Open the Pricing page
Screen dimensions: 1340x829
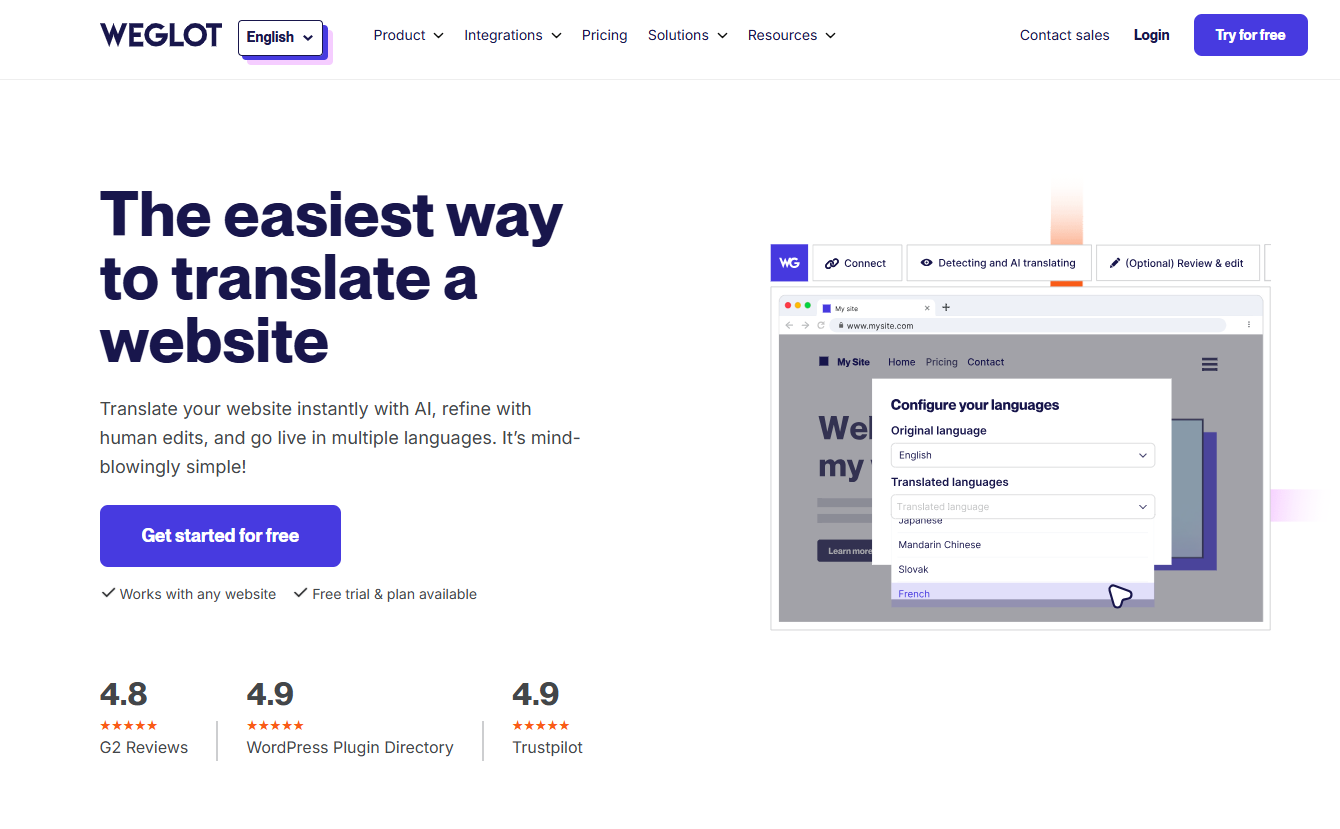tap(605, 35)
